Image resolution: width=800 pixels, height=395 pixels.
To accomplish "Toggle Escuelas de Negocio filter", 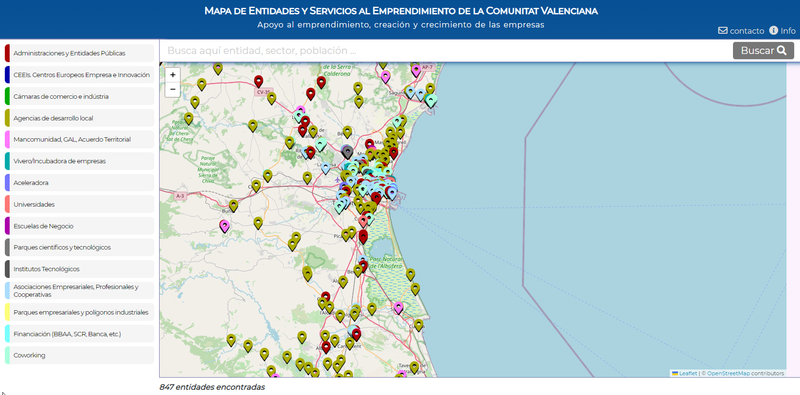I will 79,226.
